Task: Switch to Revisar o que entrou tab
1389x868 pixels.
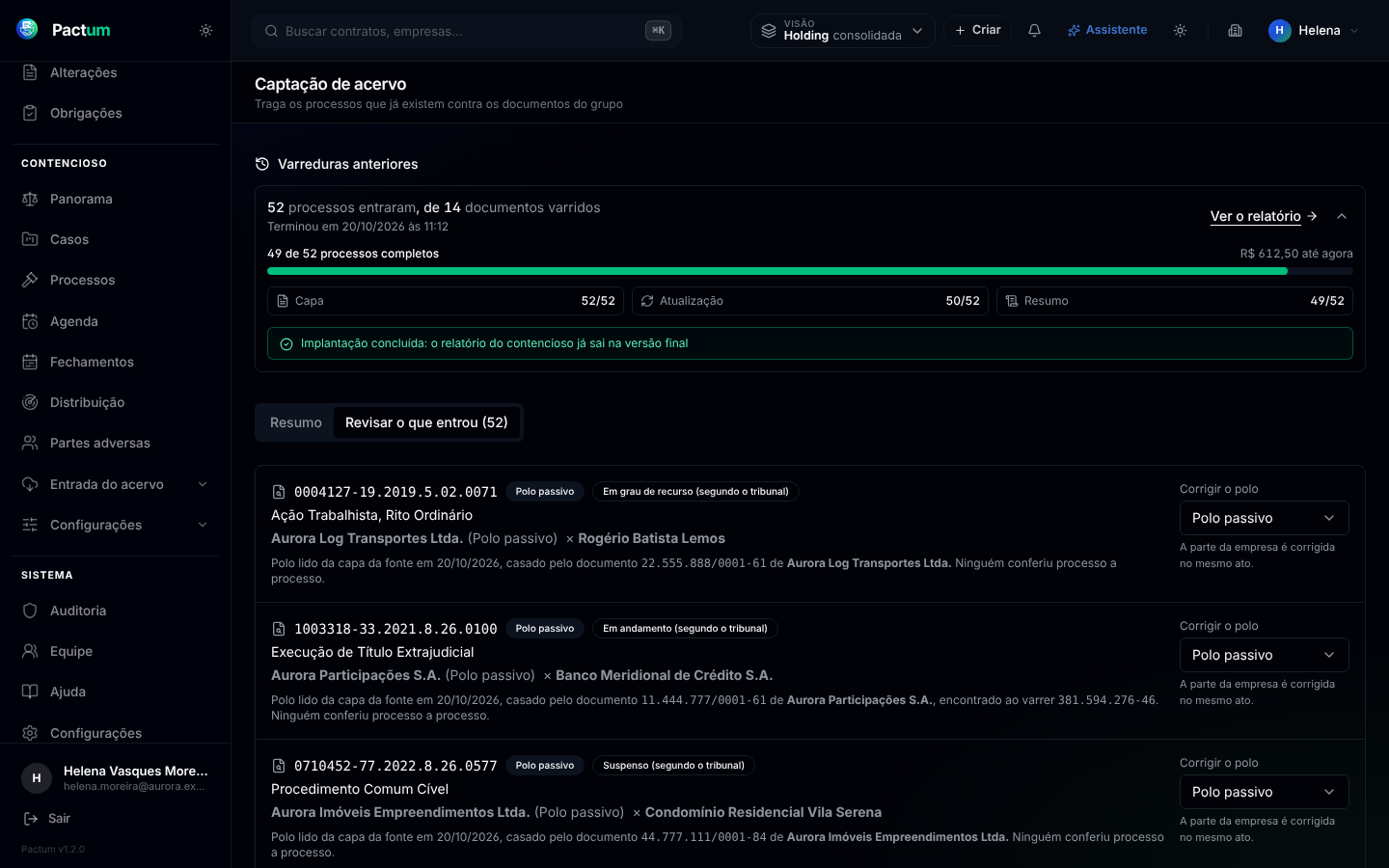Action: coord(426,422)
